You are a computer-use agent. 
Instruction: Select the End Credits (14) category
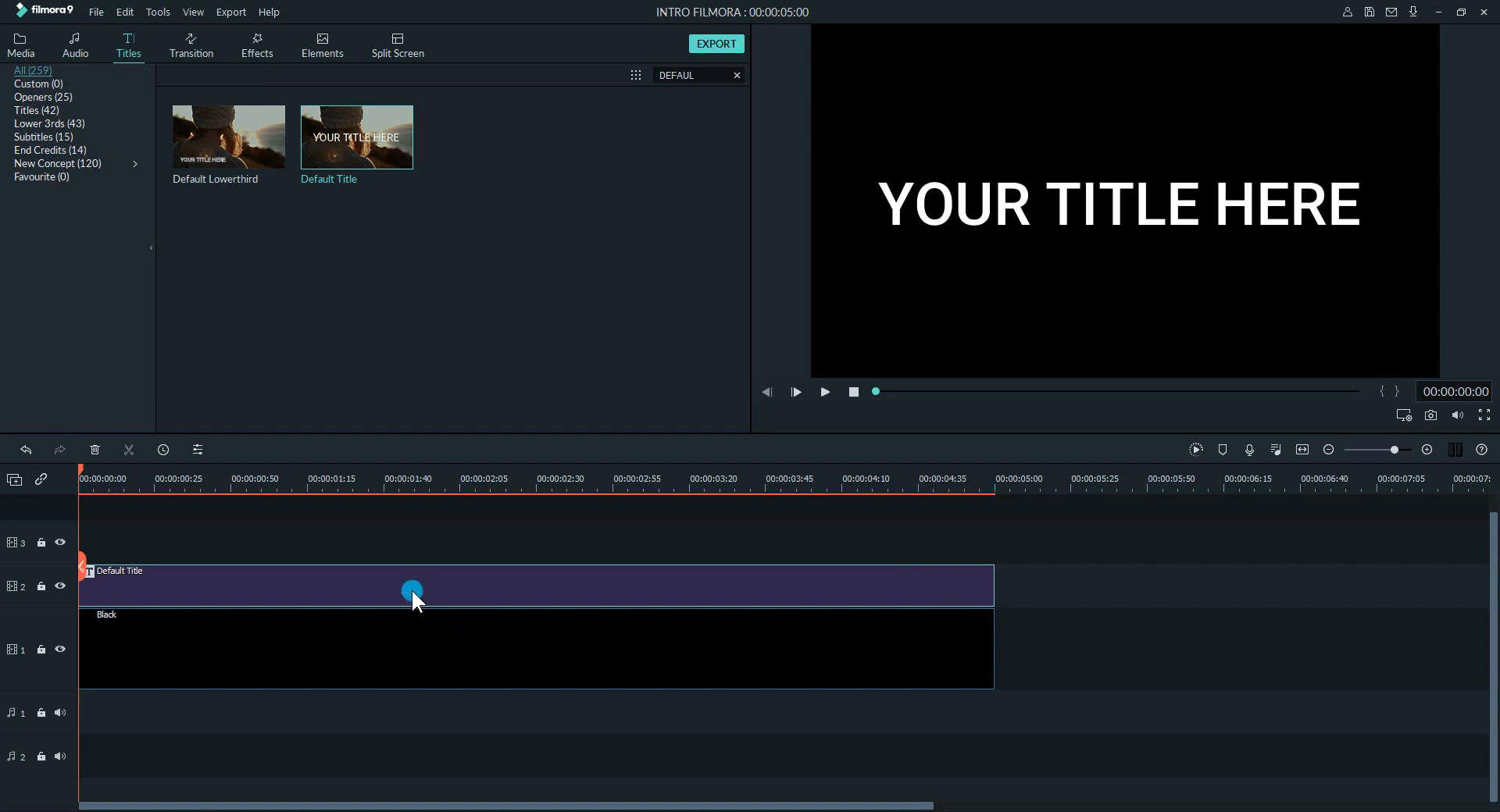pyautogui.click(x=50, y=150)
